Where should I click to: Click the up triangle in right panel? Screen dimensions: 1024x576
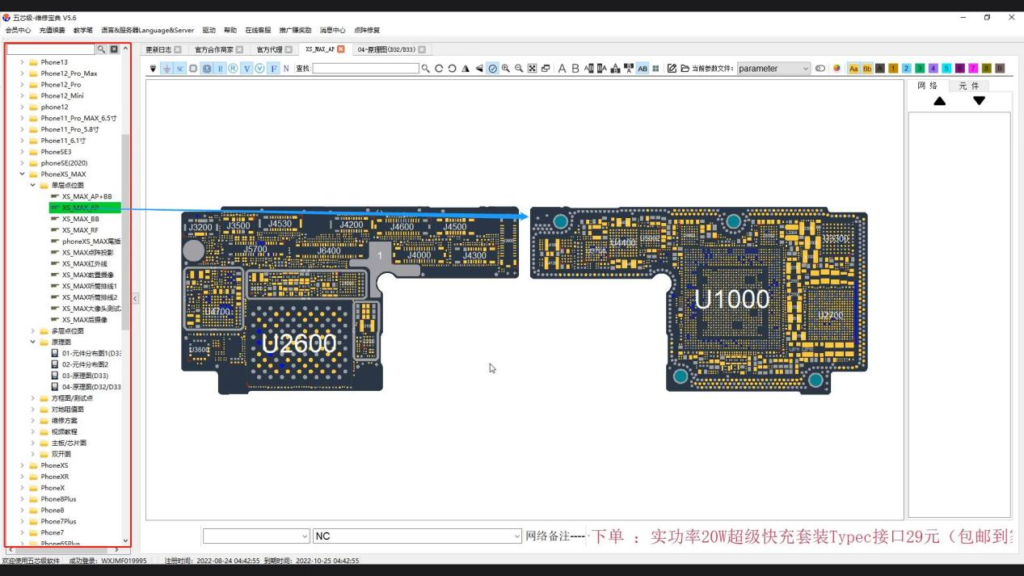click(x=939, y=101)
